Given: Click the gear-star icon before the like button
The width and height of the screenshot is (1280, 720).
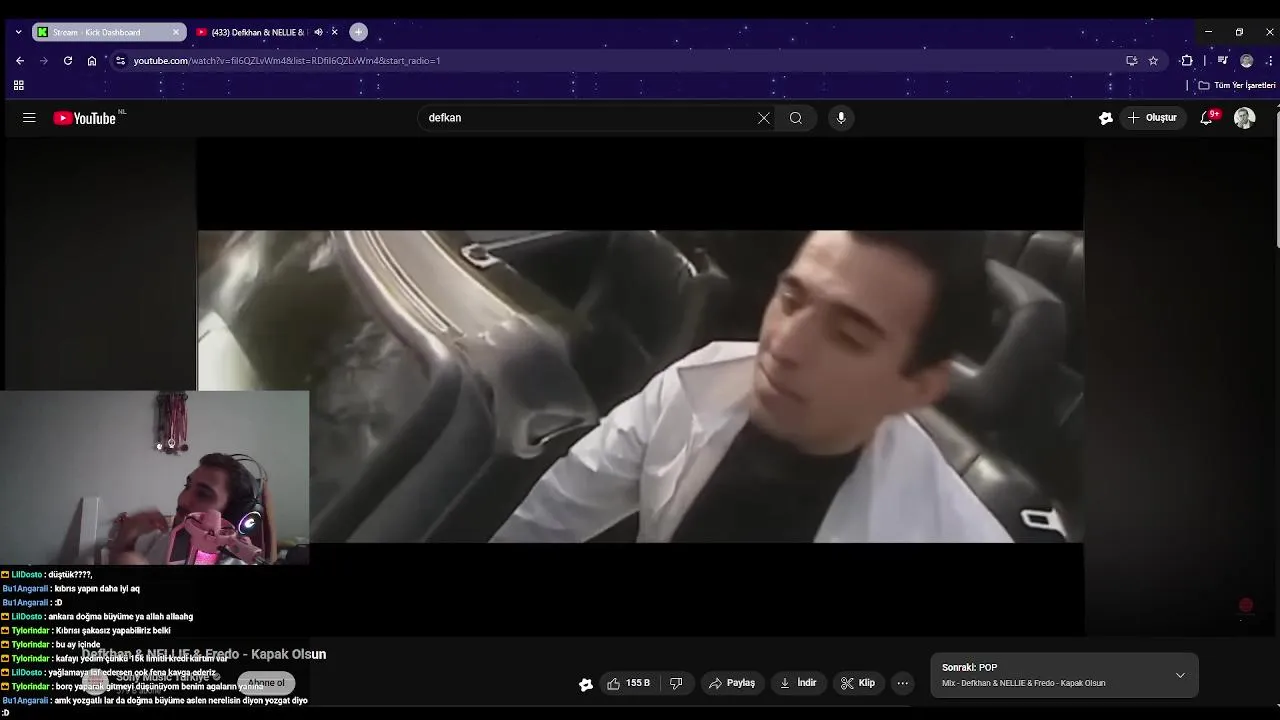Looking at the screenshot, I should coord(586,684).
